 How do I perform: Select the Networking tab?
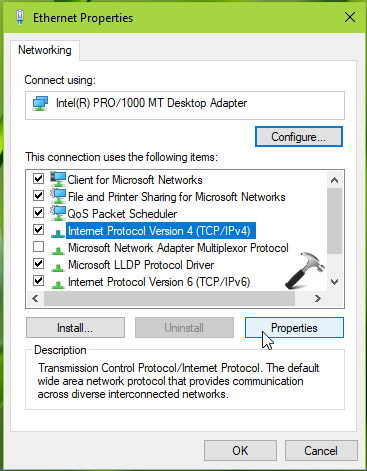click(x=45, y=50)
